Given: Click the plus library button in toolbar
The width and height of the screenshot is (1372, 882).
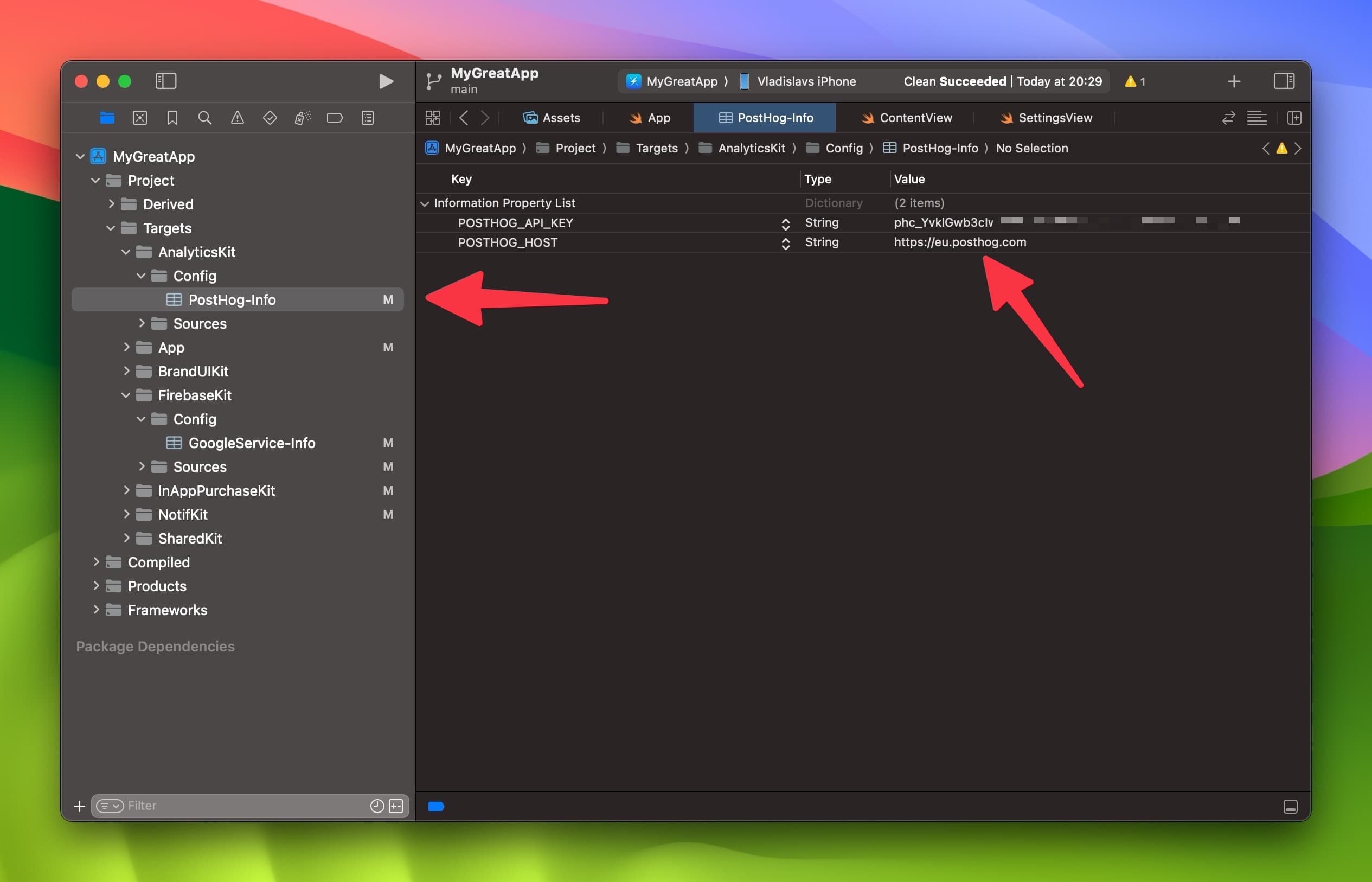Looking at the screenshot, I should point(1234,81).
